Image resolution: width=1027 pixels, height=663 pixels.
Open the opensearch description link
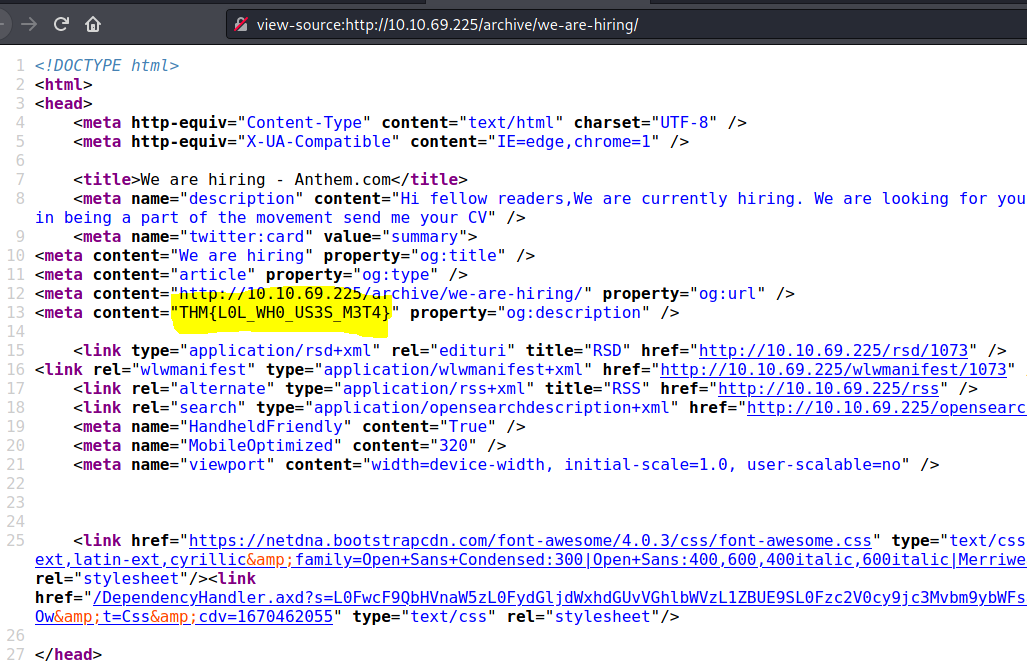[x=887, y=407]
